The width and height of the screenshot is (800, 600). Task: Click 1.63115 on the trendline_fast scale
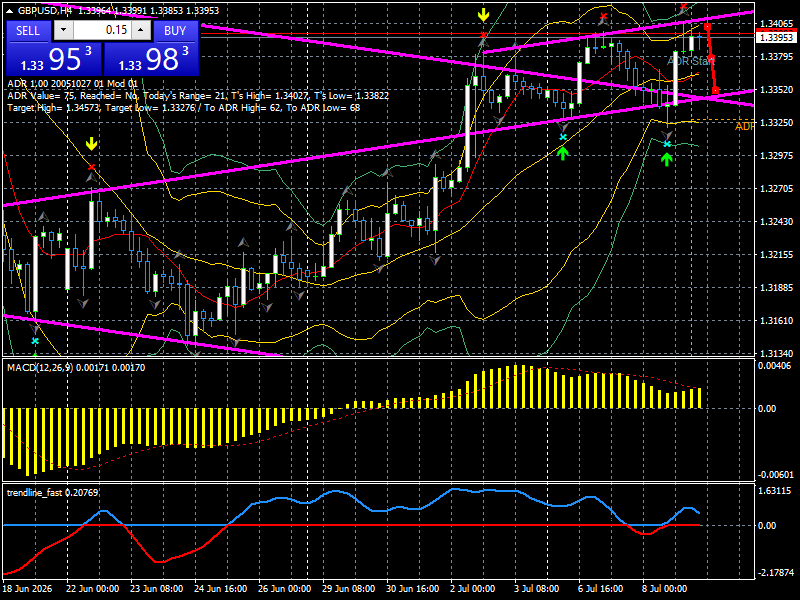click(x=776, y=491)
